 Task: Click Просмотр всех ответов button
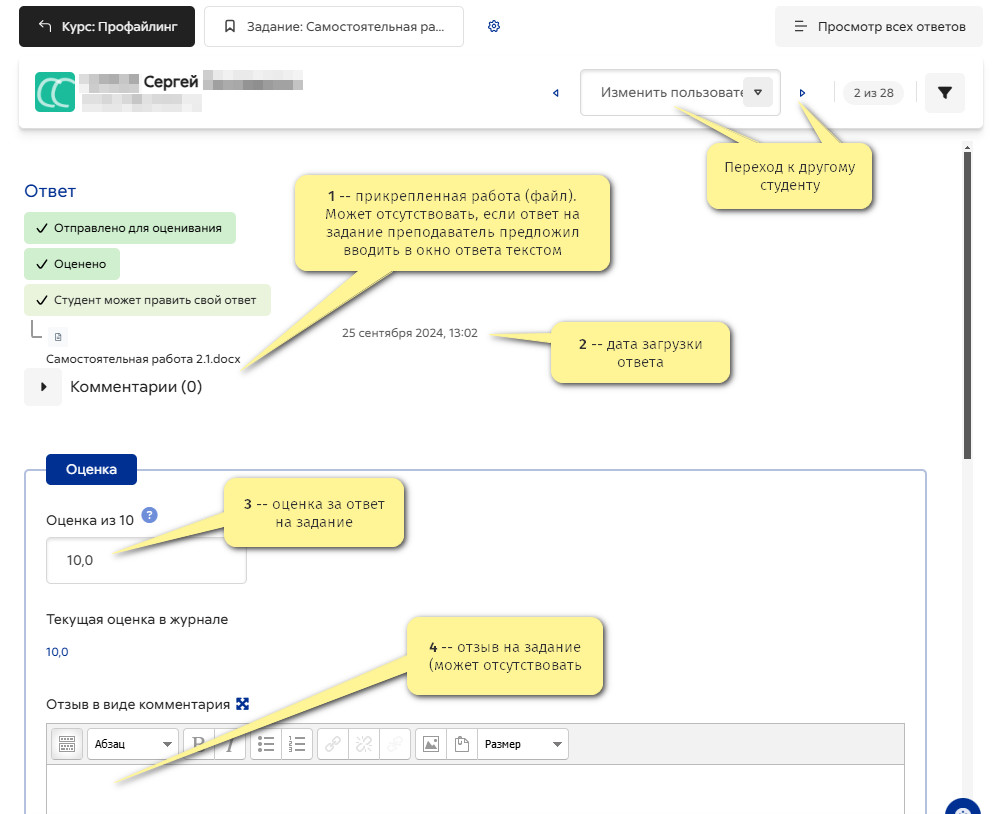pos(879,26)
